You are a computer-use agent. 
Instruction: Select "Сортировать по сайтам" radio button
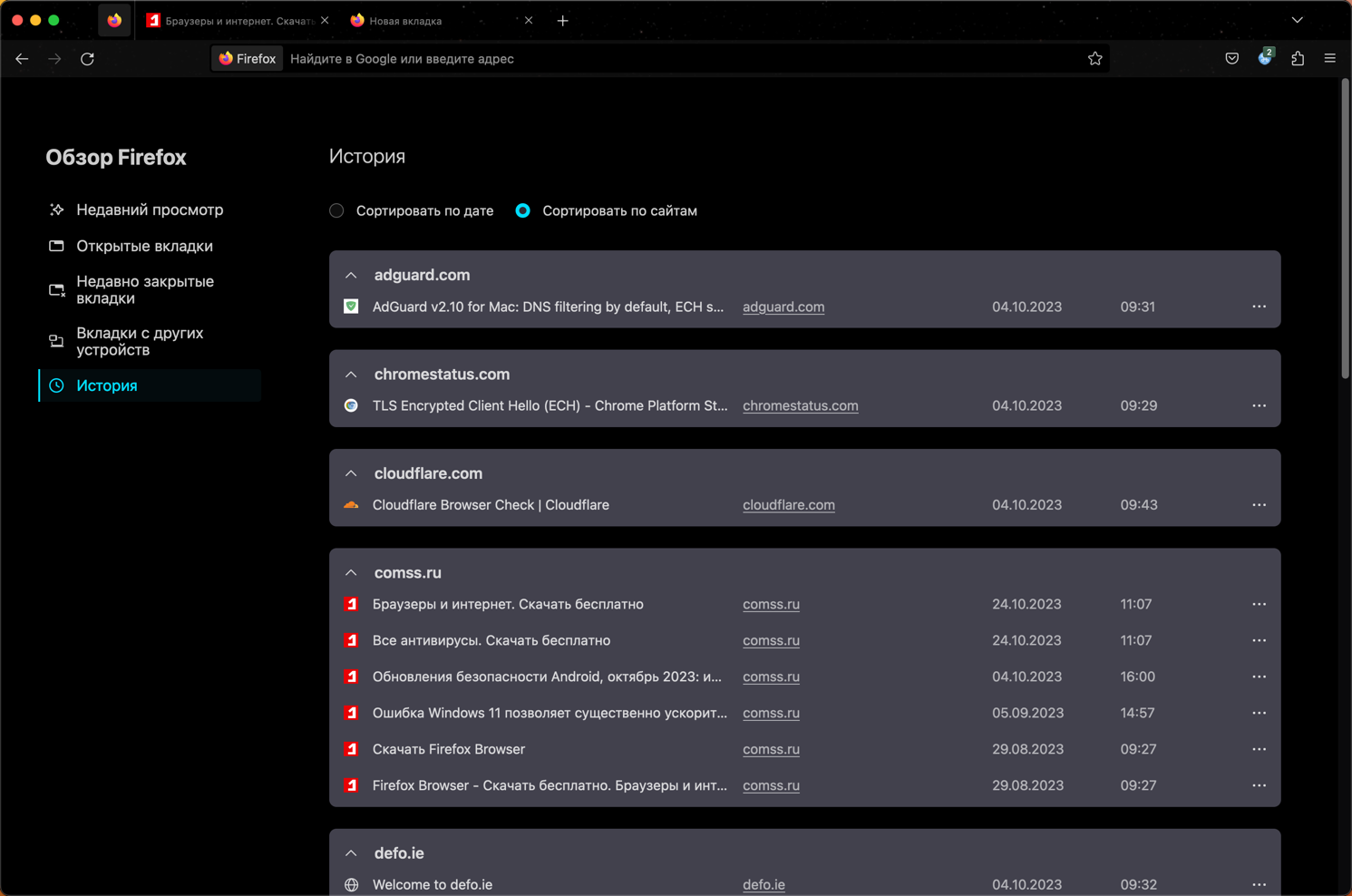click(523, 210)
